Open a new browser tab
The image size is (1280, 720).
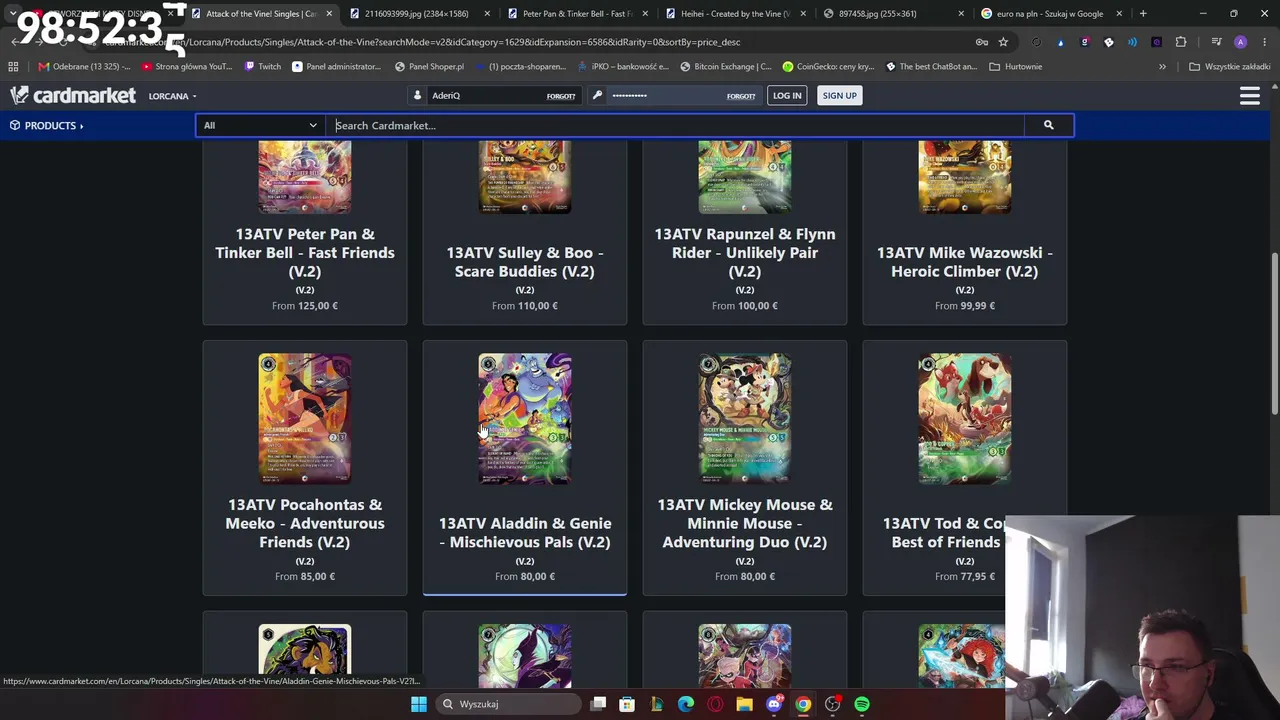point(1143,14)
